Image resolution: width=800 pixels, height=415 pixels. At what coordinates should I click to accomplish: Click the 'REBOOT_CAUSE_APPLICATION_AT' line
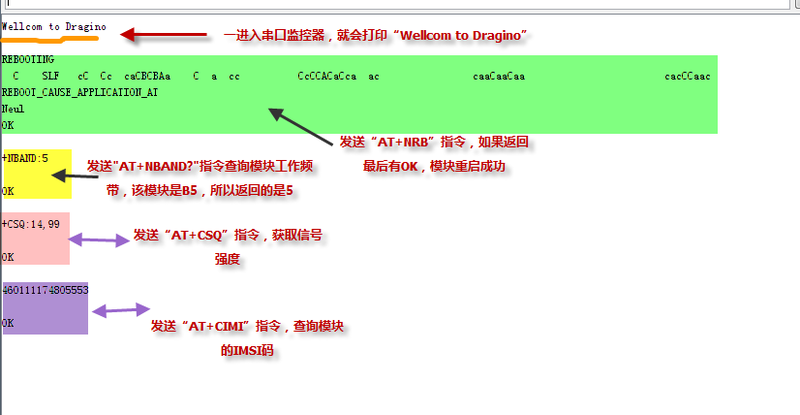click(80, 92)
